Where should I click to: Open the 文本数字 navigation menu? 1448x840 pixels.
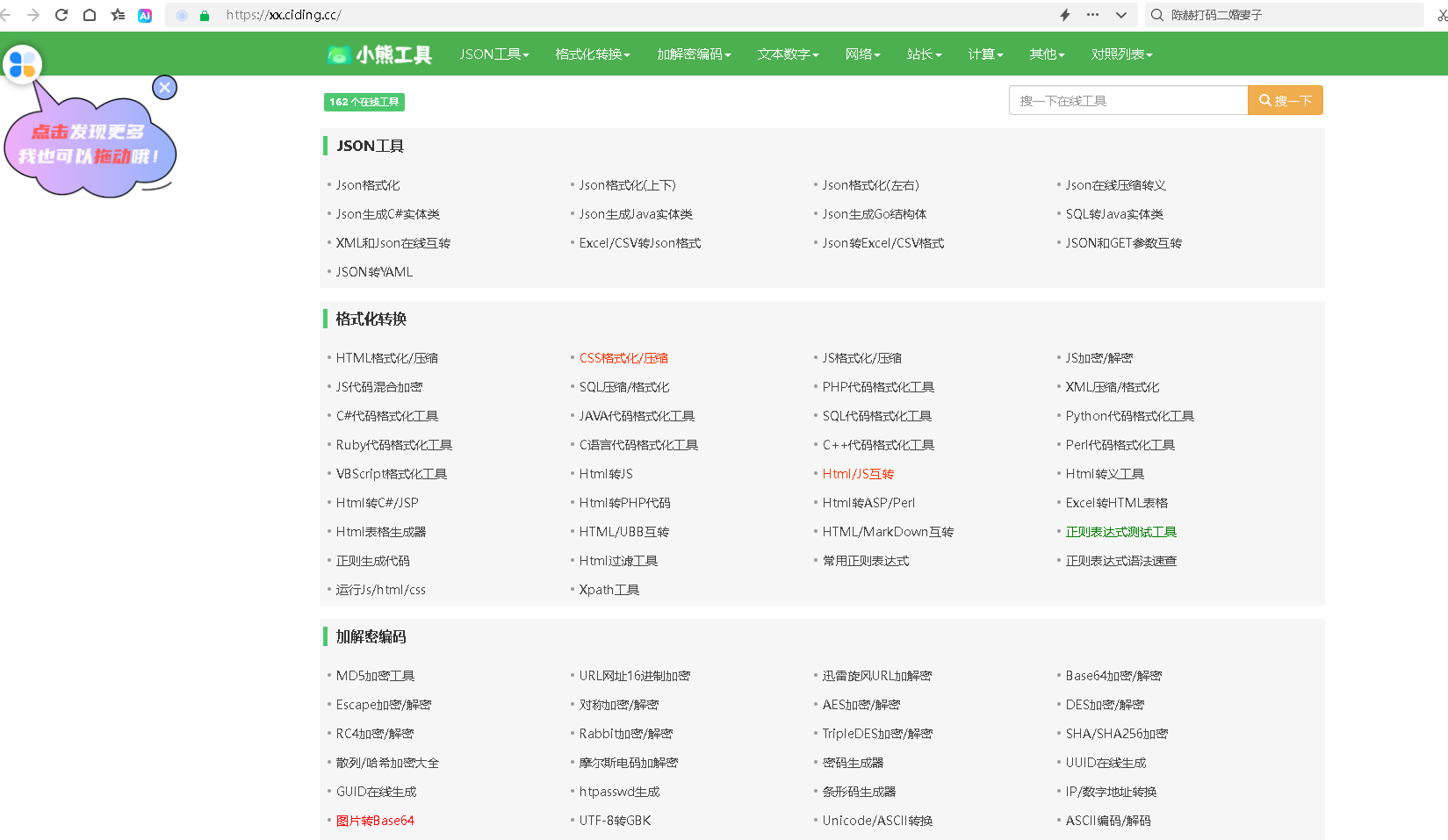(x=788, y=54)
